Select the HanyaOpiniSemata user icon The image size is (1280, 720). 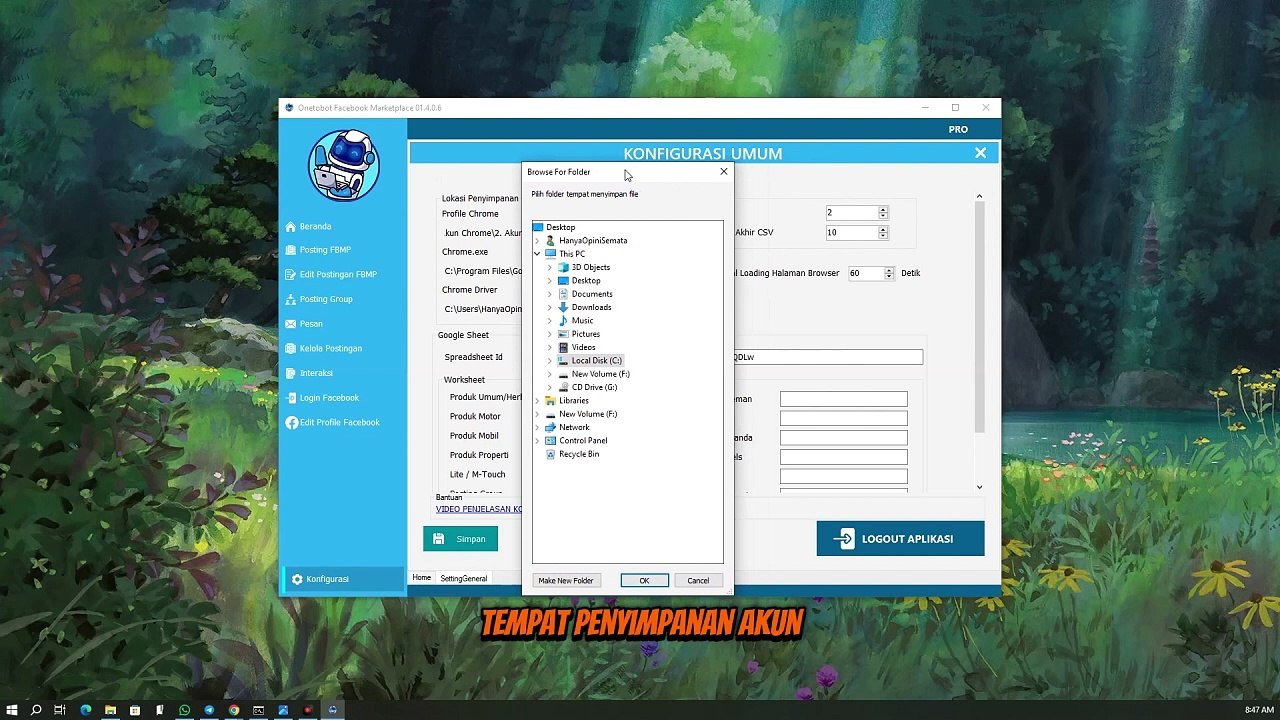coord(550,241)
